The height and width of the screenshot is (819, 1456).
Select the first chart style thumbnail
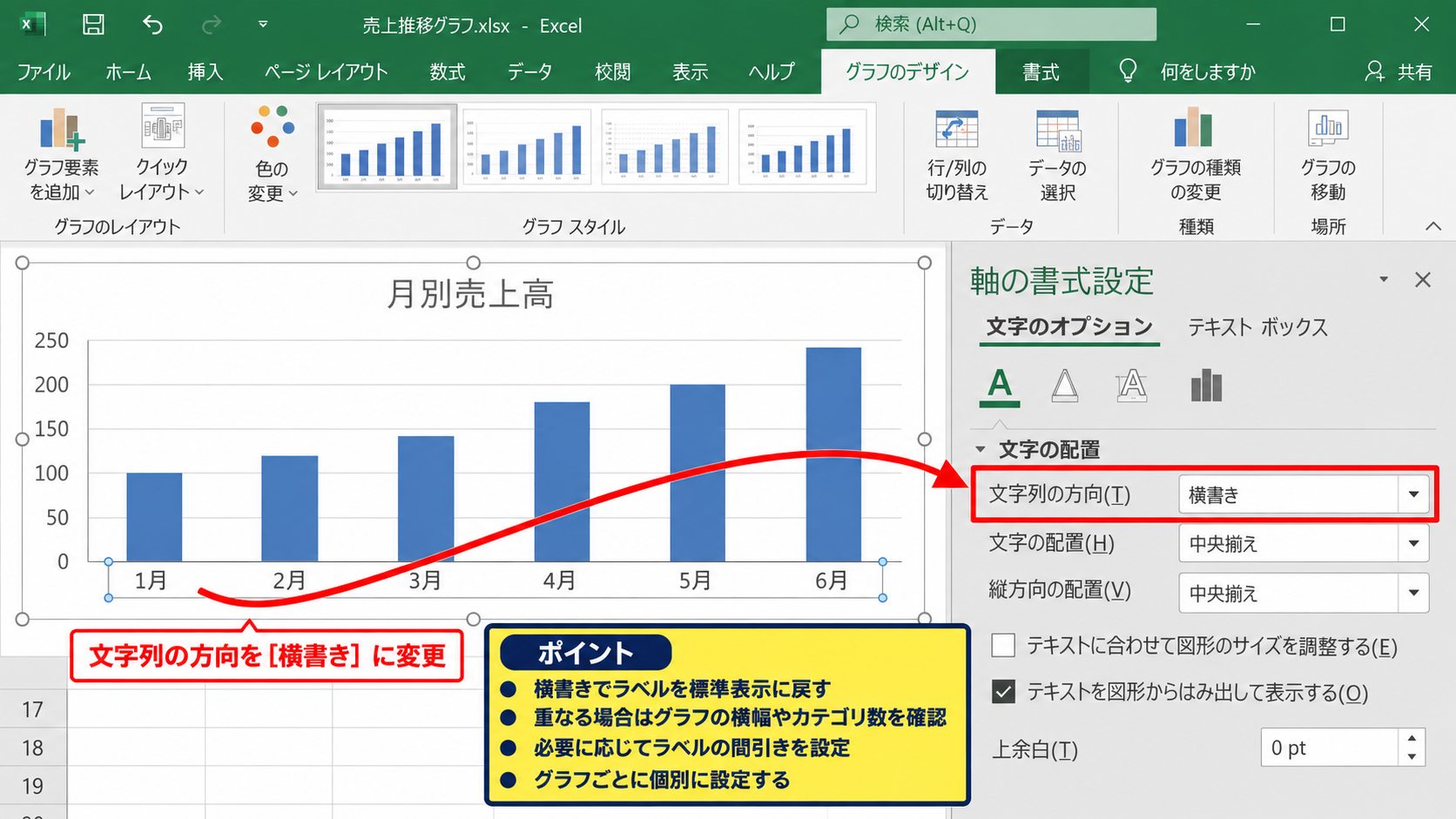[387, 146]
